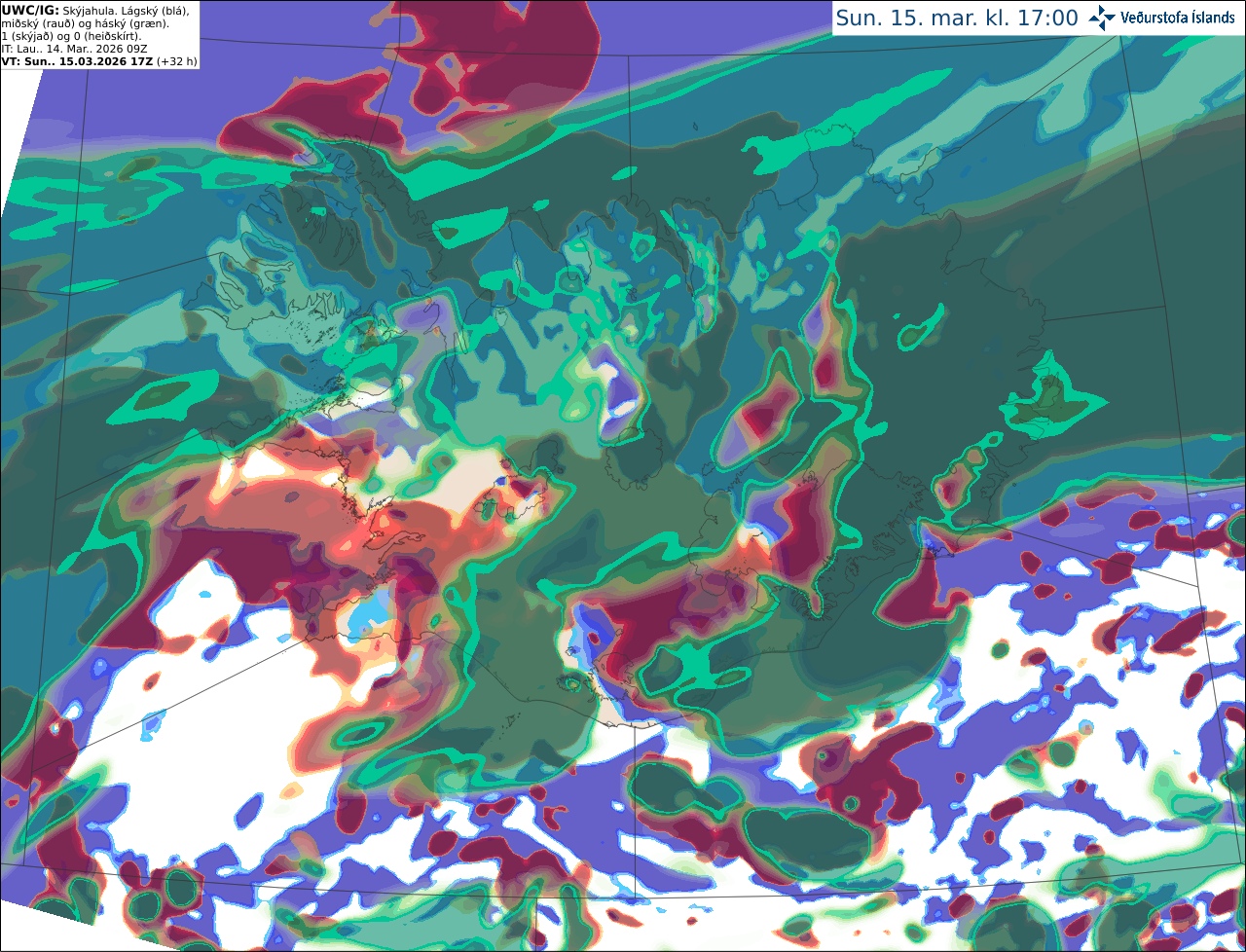1246x952 pixels.
Task: Click the 'miðský (rauð) og háský (græn).' line
Action: tap(85, 23)
